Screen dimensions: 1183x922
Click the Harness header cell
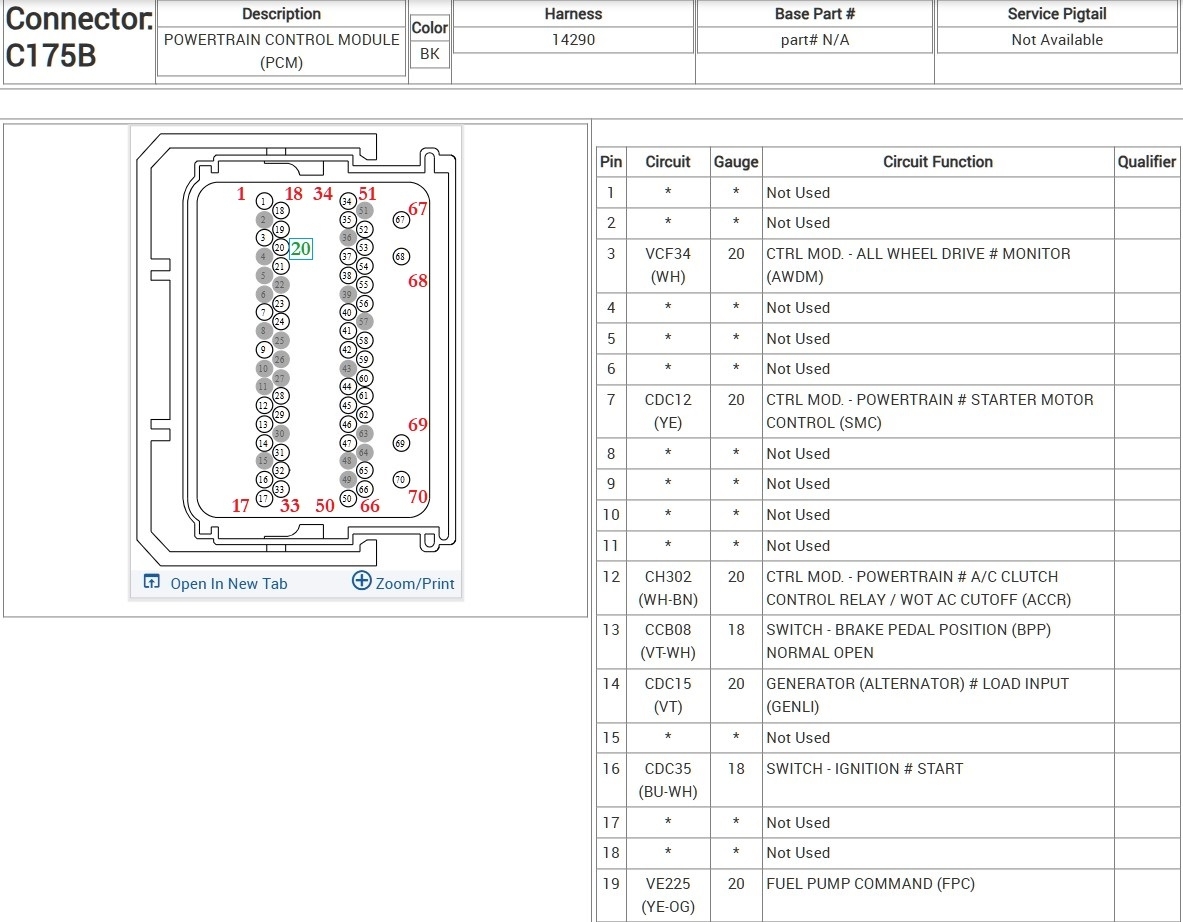click(x=573, y=14)
